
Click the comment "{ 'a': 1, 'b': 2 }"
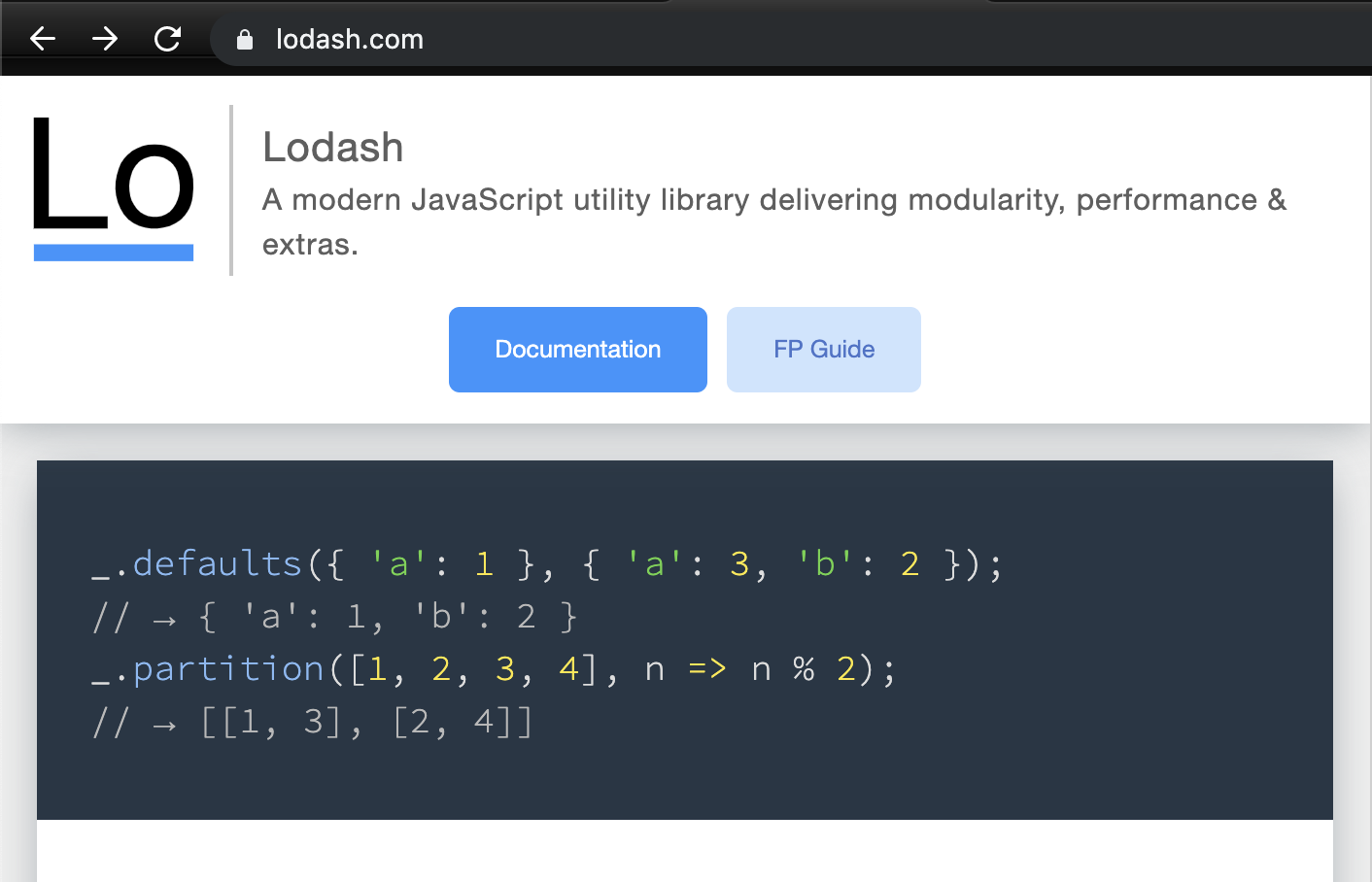[x=387, y=617]
